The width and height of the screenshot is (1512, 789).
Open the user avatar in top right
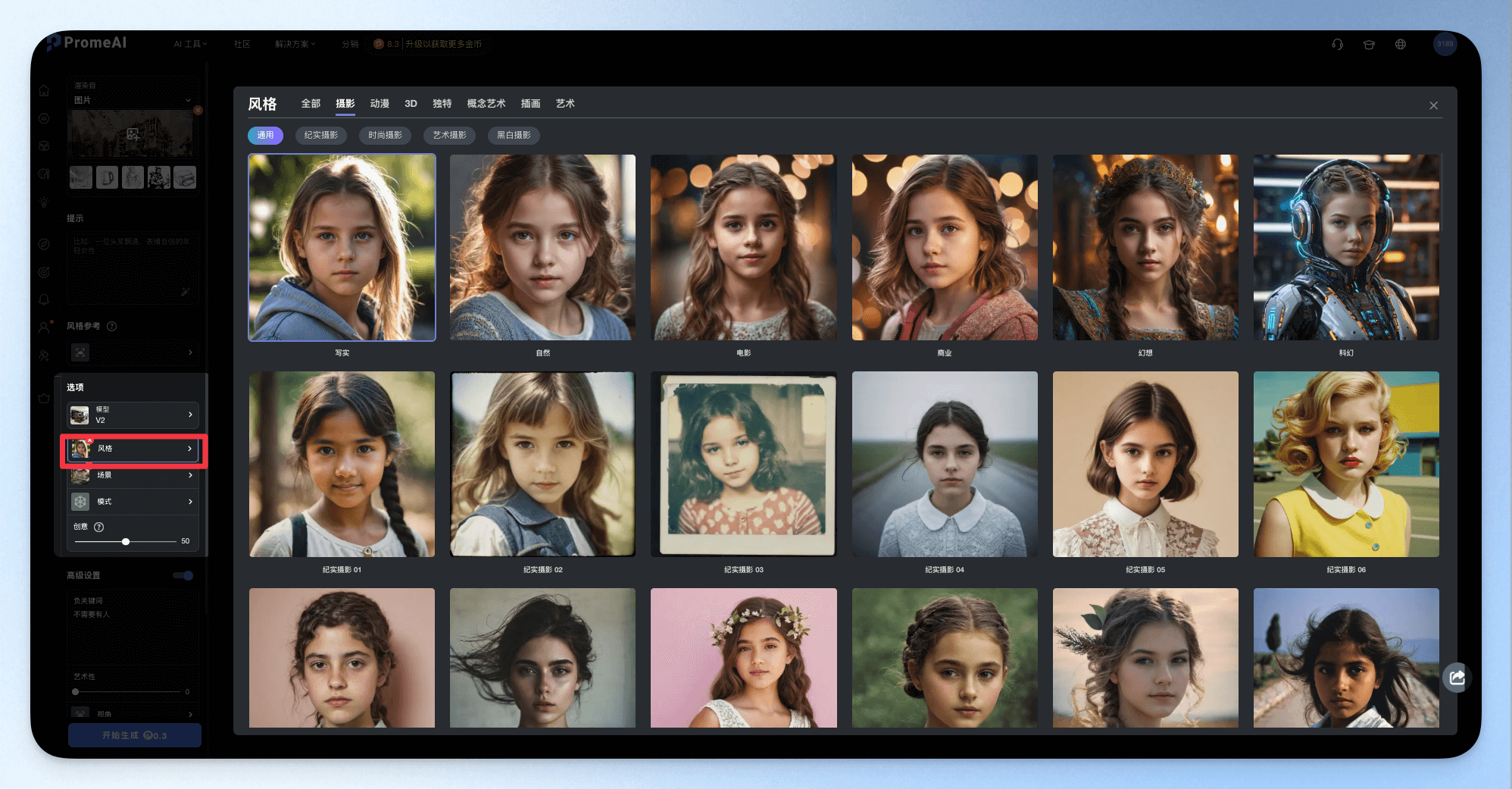[1445, 44]
